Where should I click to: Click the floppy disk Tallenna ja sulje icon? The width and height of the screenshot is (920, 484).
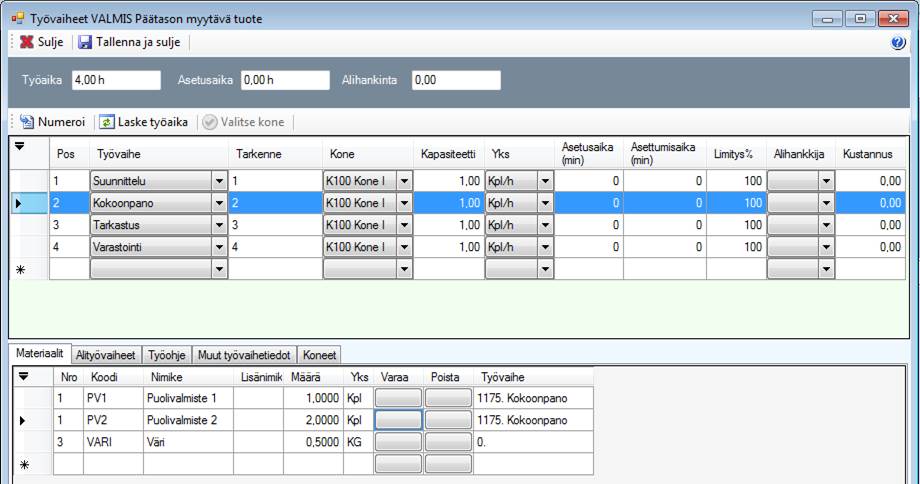tap(85, 42)
